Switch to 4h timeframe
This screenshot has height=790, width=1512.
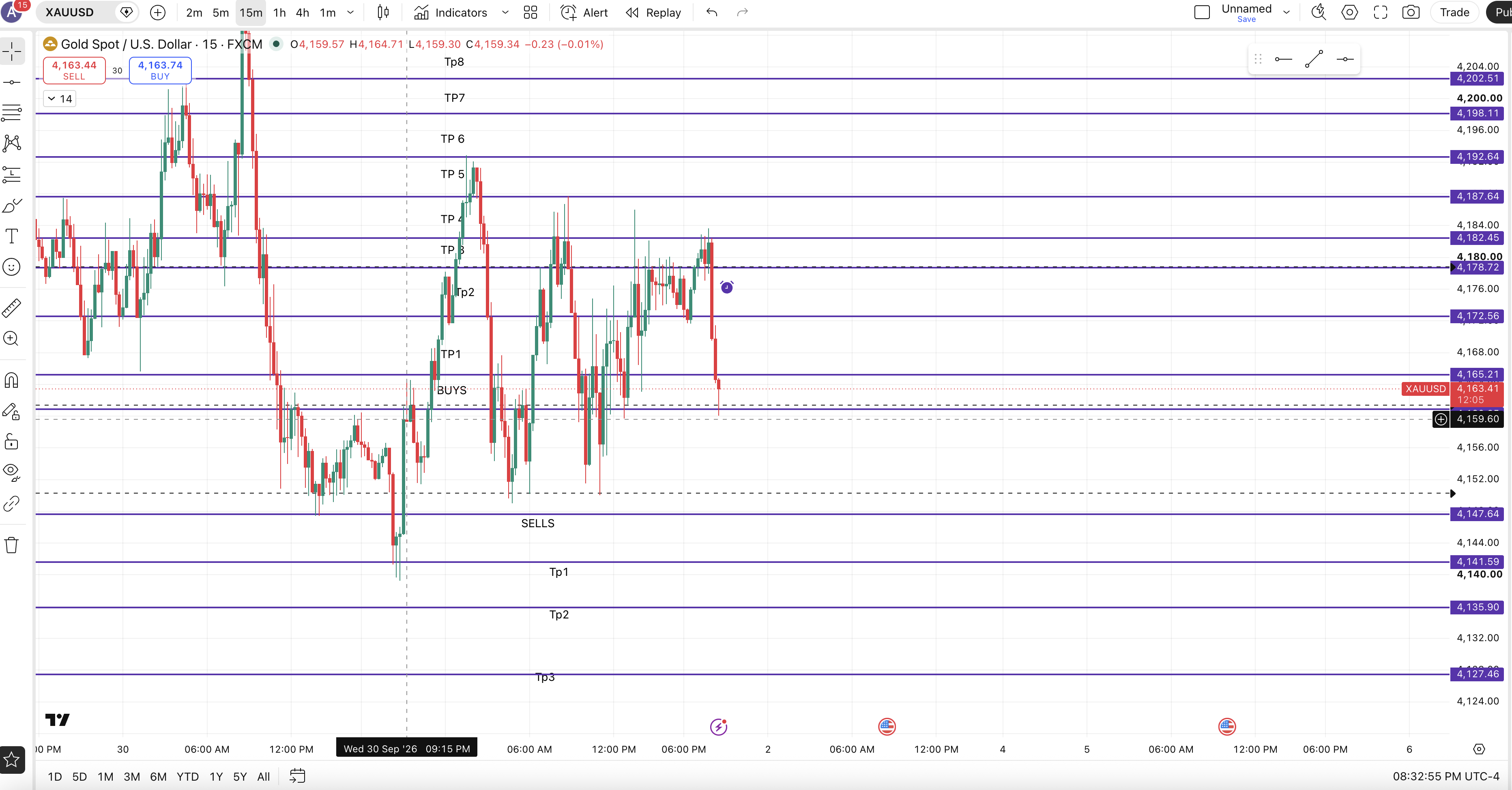[x=302, y=12]
